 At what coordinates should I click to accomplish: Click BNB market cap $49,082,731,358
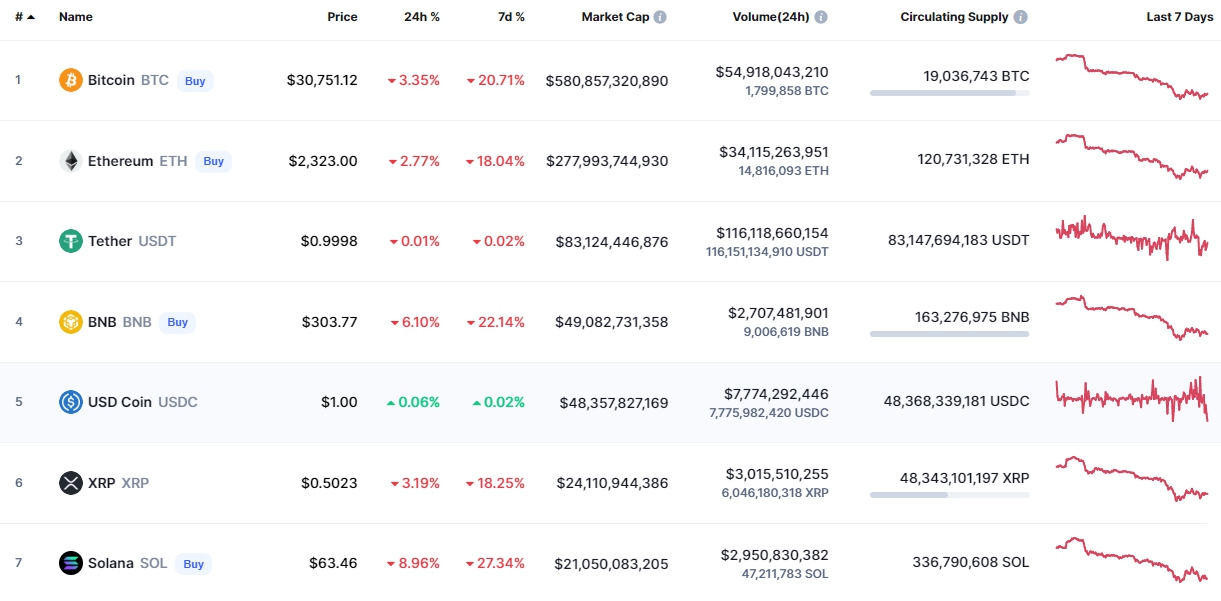click(612, 322)
